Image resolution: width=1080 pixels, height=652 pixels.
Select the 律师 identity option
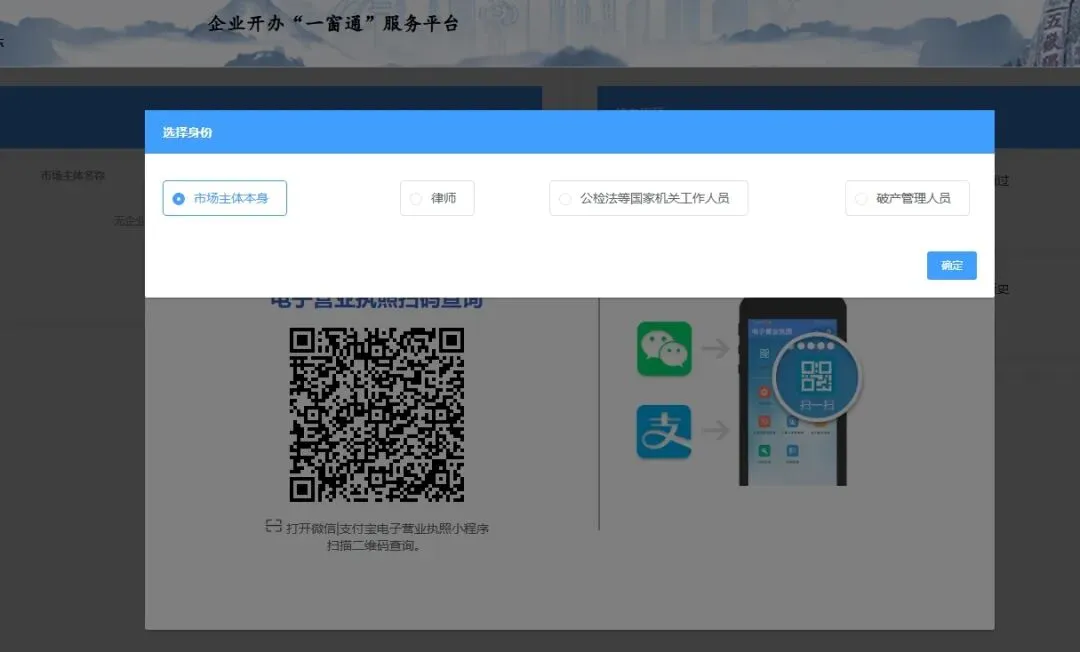click(x=437, y=198)
